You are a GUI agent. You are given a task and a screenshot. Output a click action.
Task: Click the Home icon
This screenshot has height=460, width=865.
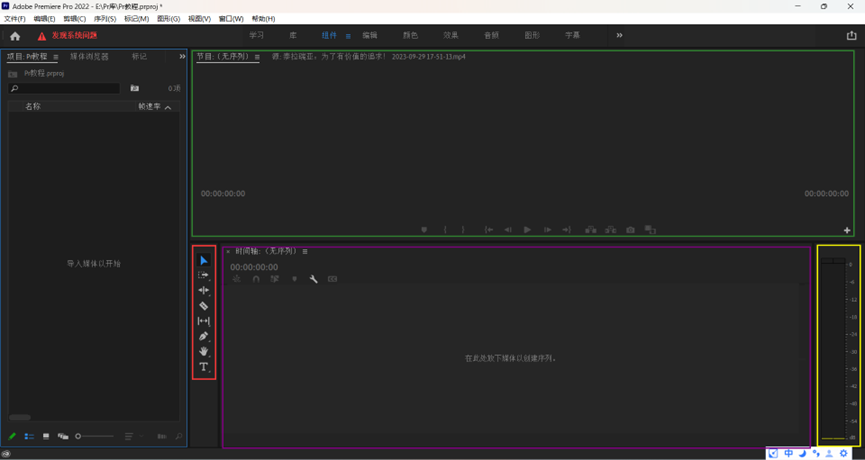coord(15,36)
